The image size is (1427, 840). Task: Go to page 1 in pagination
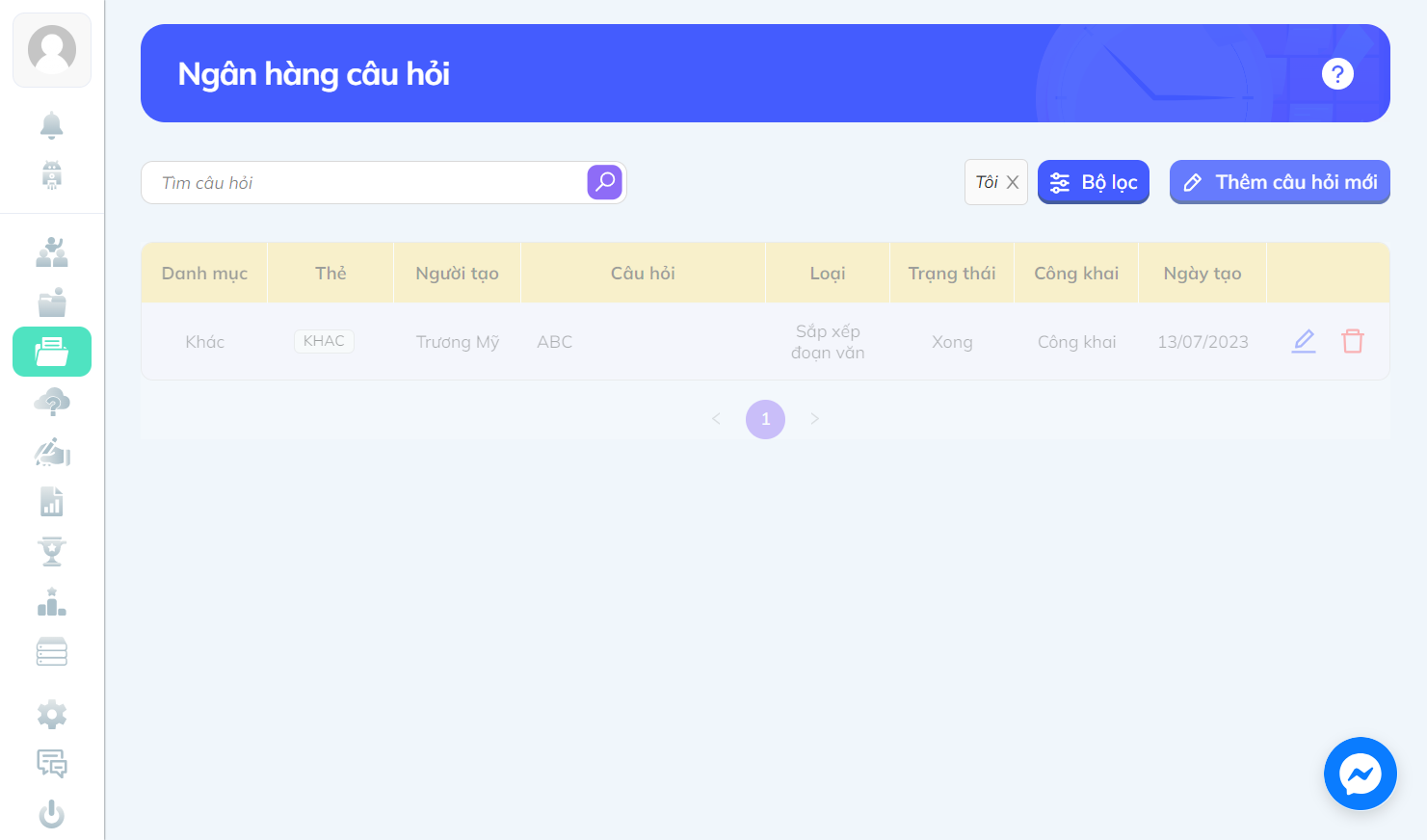pos(765,419)
